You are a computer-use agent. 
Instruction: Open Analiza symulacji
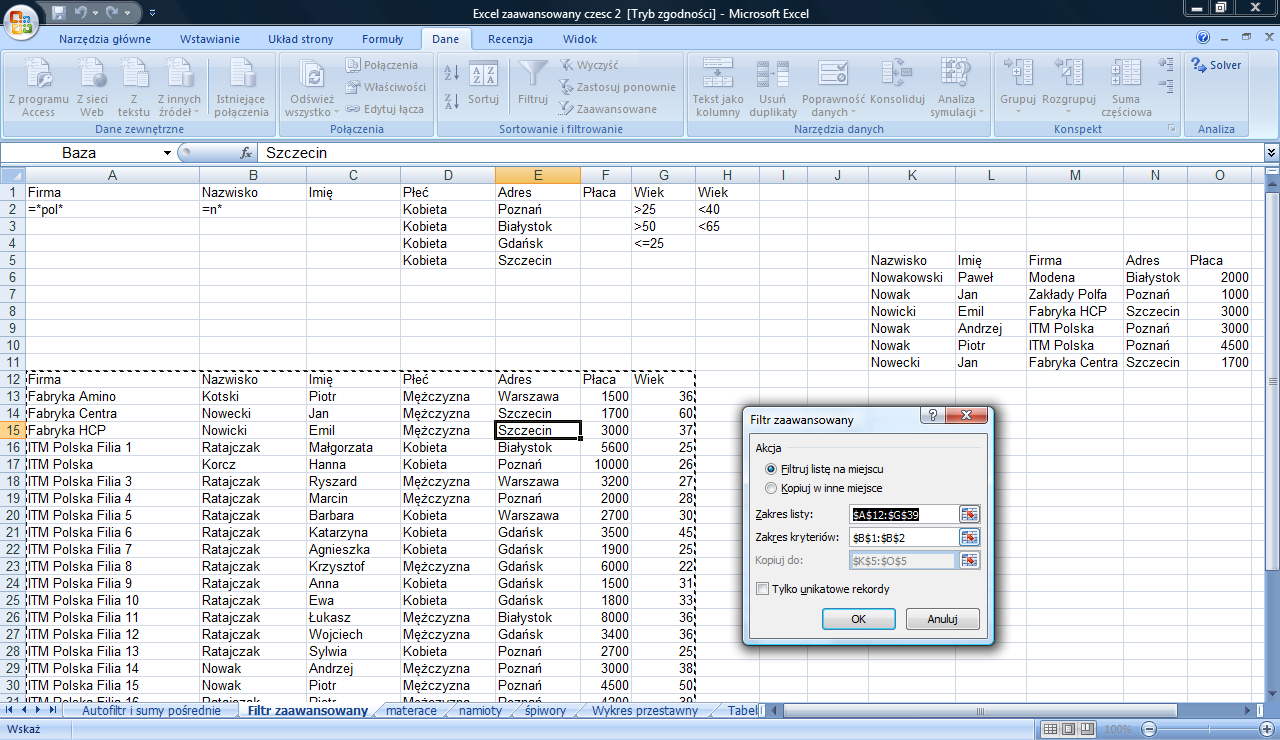[x=956, y=88]
